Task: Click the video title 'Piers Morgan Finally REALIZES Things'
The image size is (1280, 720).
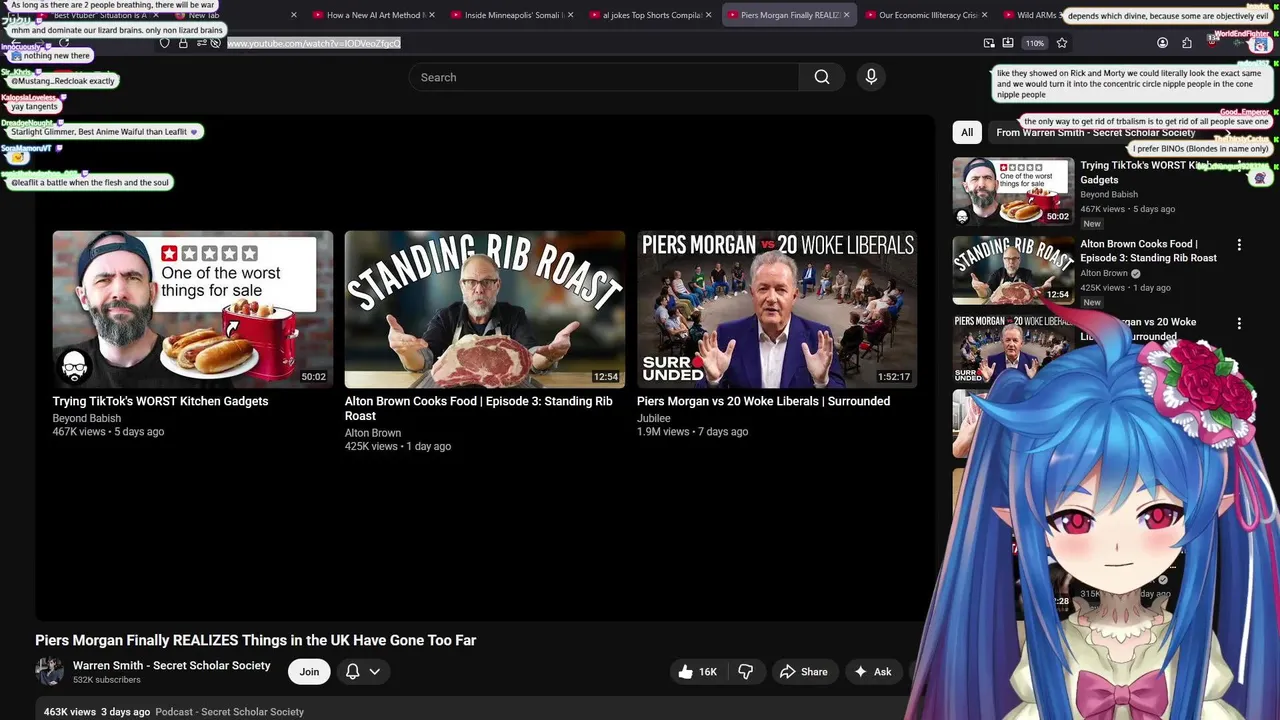Action: tap(255, 640)
